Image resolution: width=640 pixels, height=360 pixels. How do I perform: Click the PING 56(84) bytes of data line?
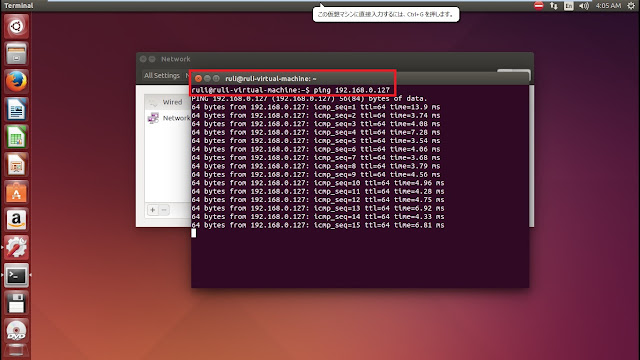tap(309, 98)
